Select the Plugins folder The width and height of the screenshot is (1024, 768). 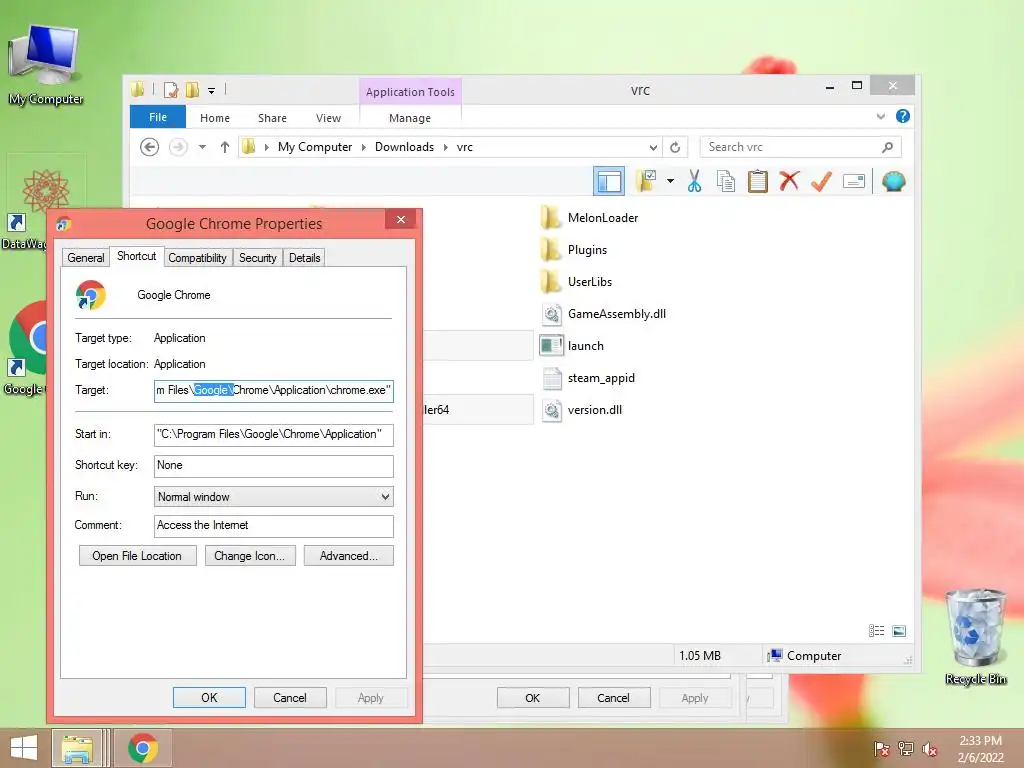575,250
